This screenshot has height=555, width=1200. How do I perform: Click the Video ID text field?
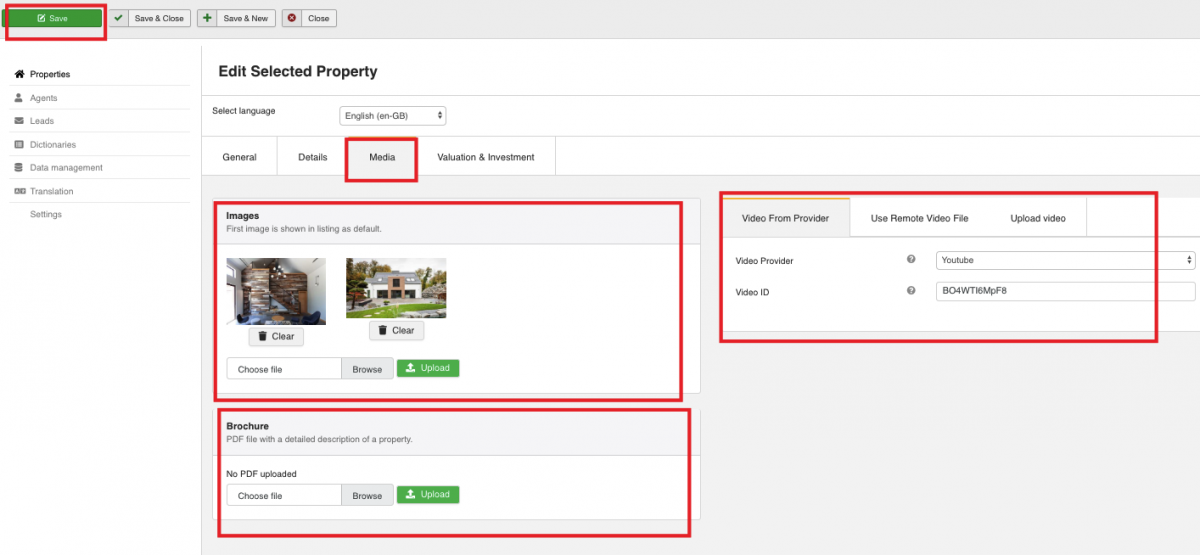click(1065, 291)
